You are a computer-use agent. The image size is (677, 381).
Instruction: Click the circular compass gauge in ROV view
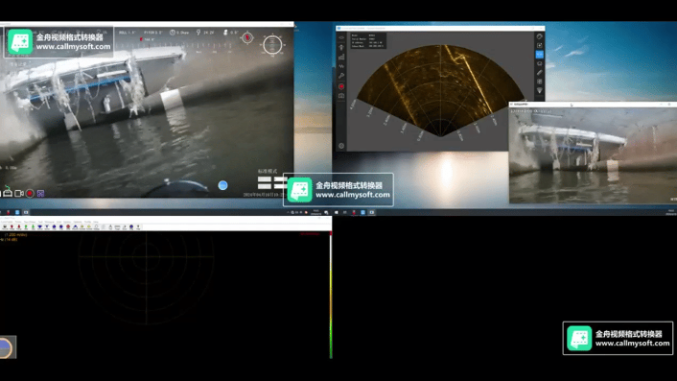(272, 44)
